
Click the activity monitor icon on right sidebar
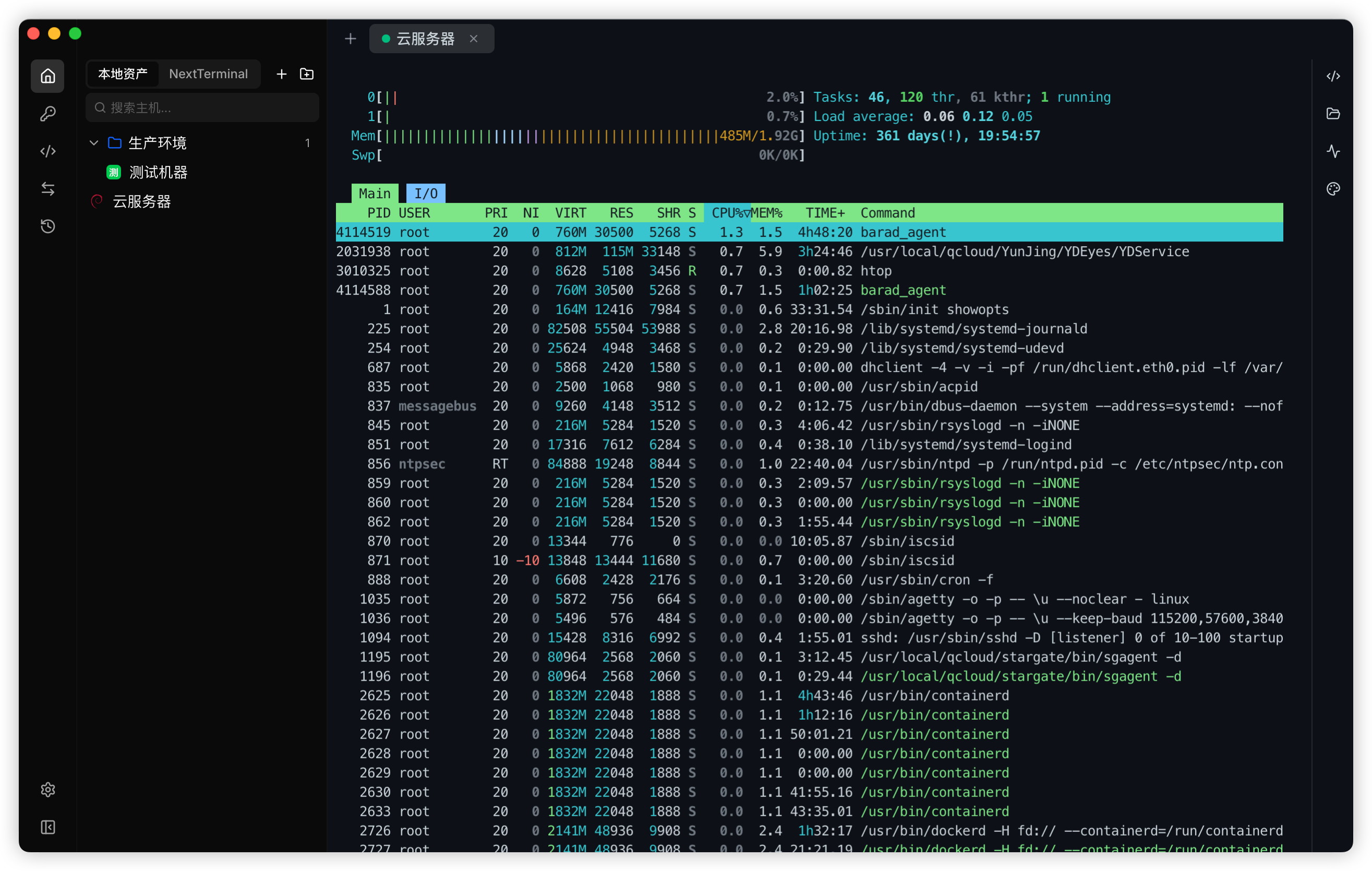coord(1333,151)
